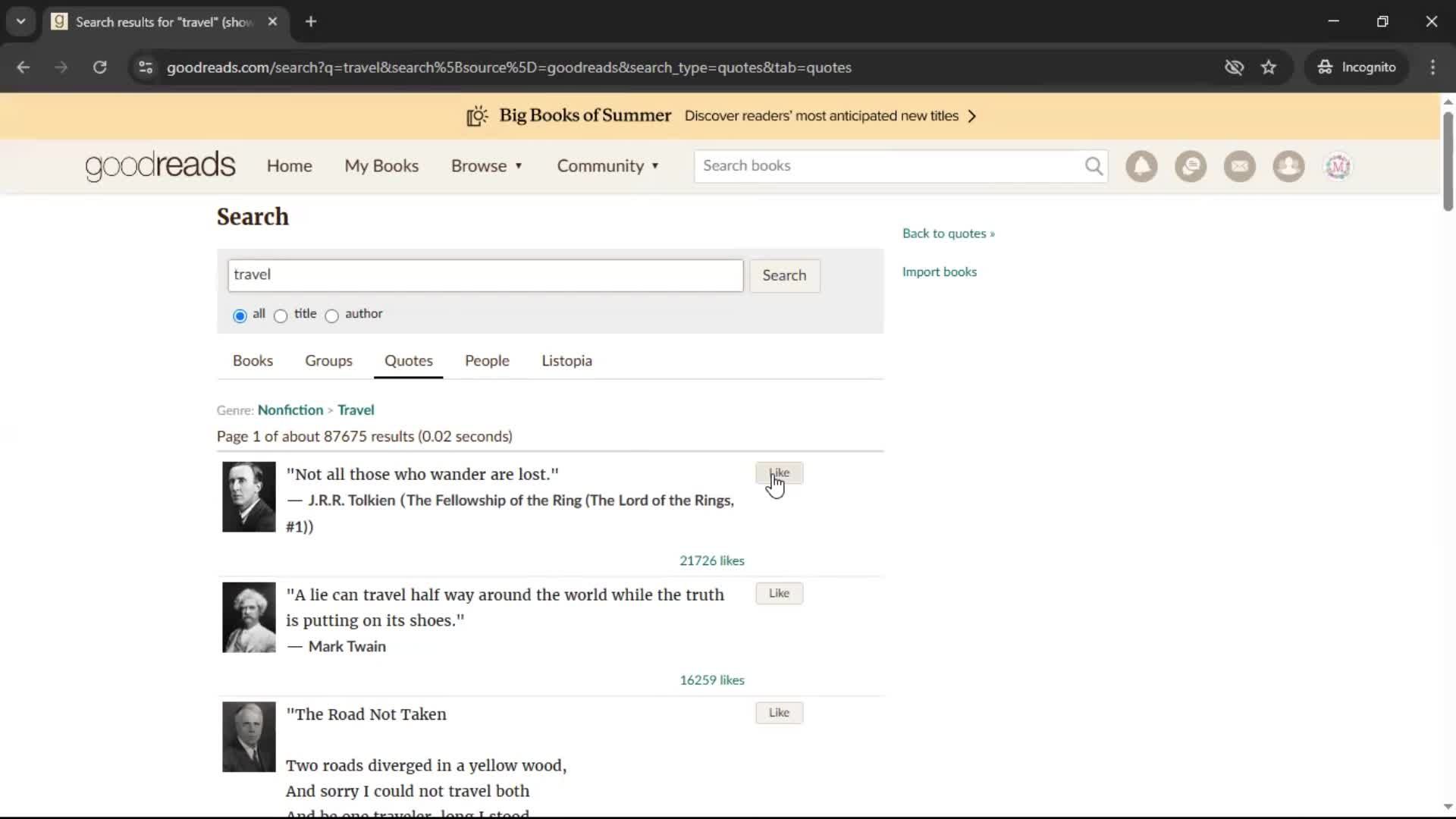Focus the travel search query field
1456x819 pixels.
tap(485, 275)
